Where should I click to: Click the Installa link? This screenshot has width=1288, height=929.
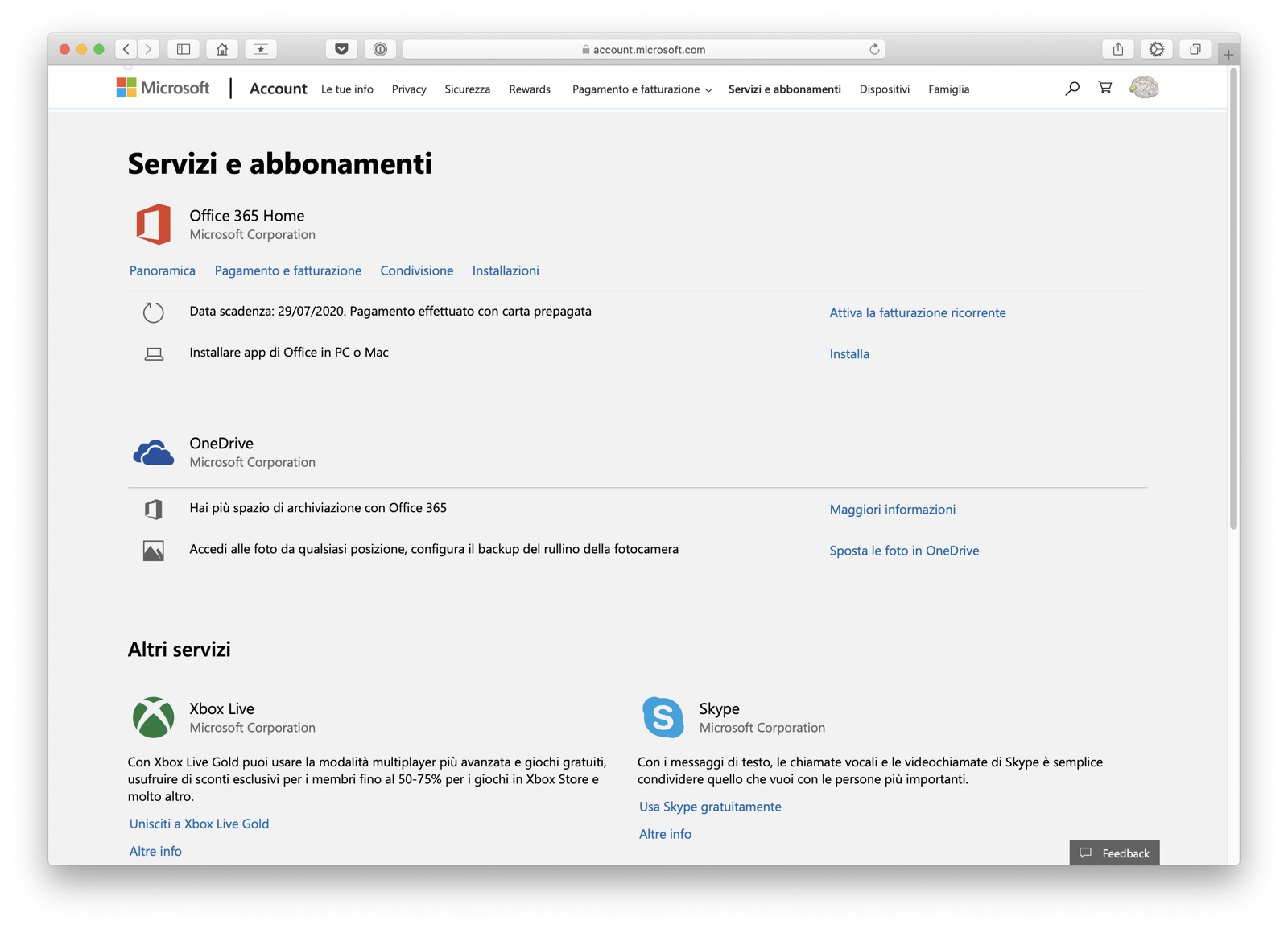coord(849,353)
